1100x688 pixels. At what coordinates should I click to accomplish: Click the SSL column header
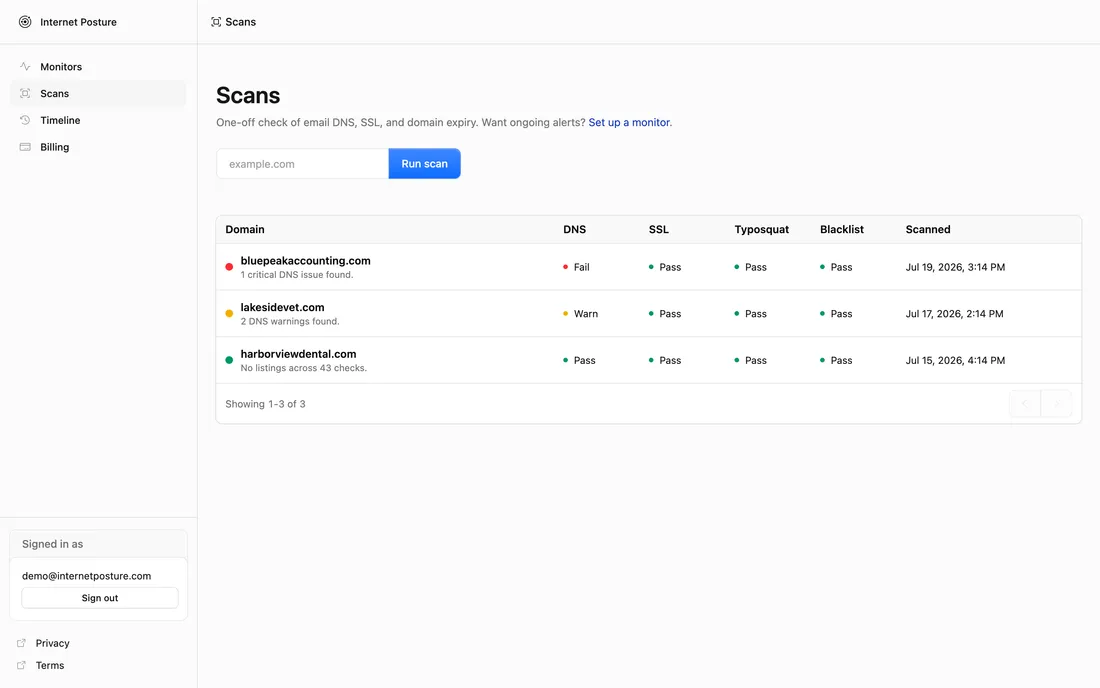(659, 229)
